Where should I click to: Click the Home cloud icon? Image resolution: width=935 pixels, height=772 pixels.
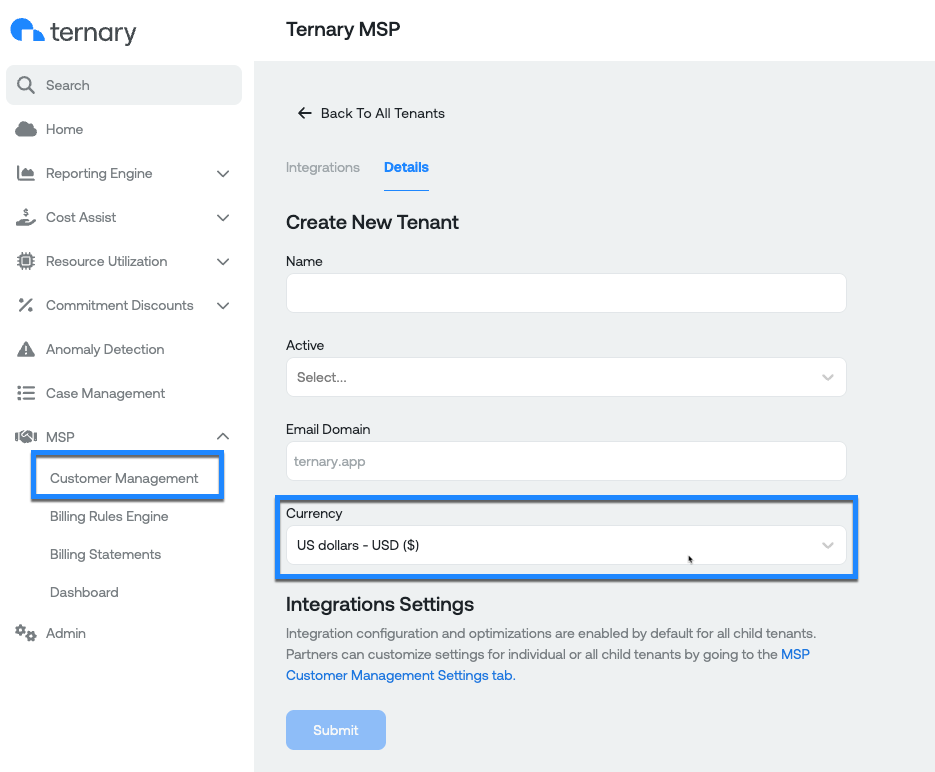tap(26, 129)
